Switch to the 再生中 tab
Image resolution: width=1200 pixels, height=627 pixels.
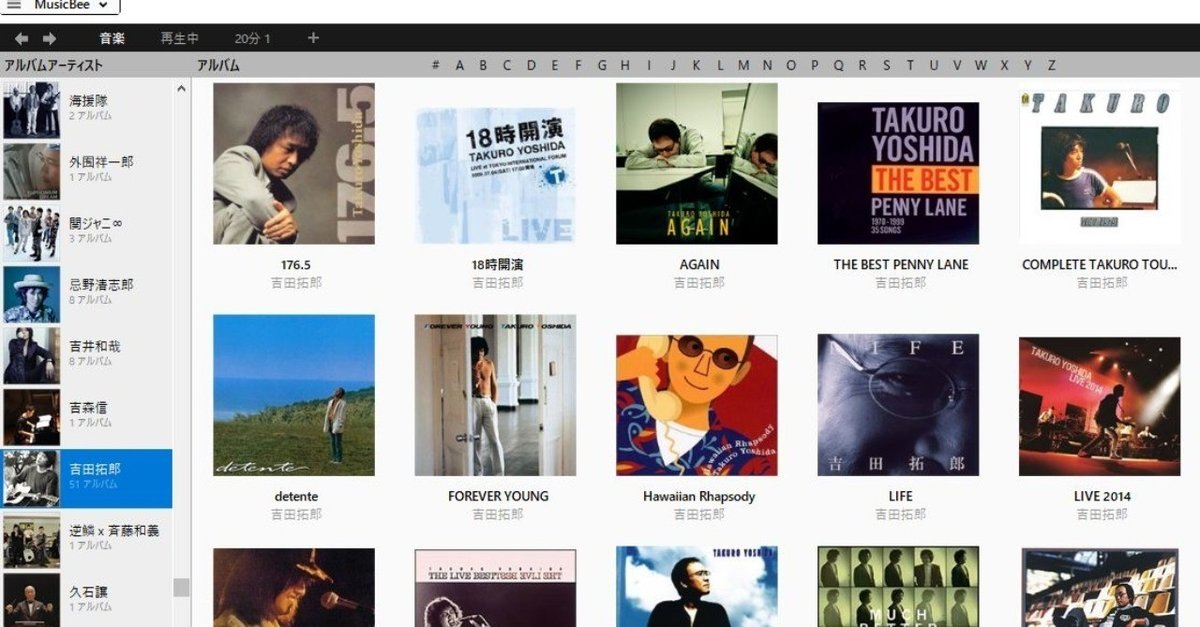click(178, 37)
